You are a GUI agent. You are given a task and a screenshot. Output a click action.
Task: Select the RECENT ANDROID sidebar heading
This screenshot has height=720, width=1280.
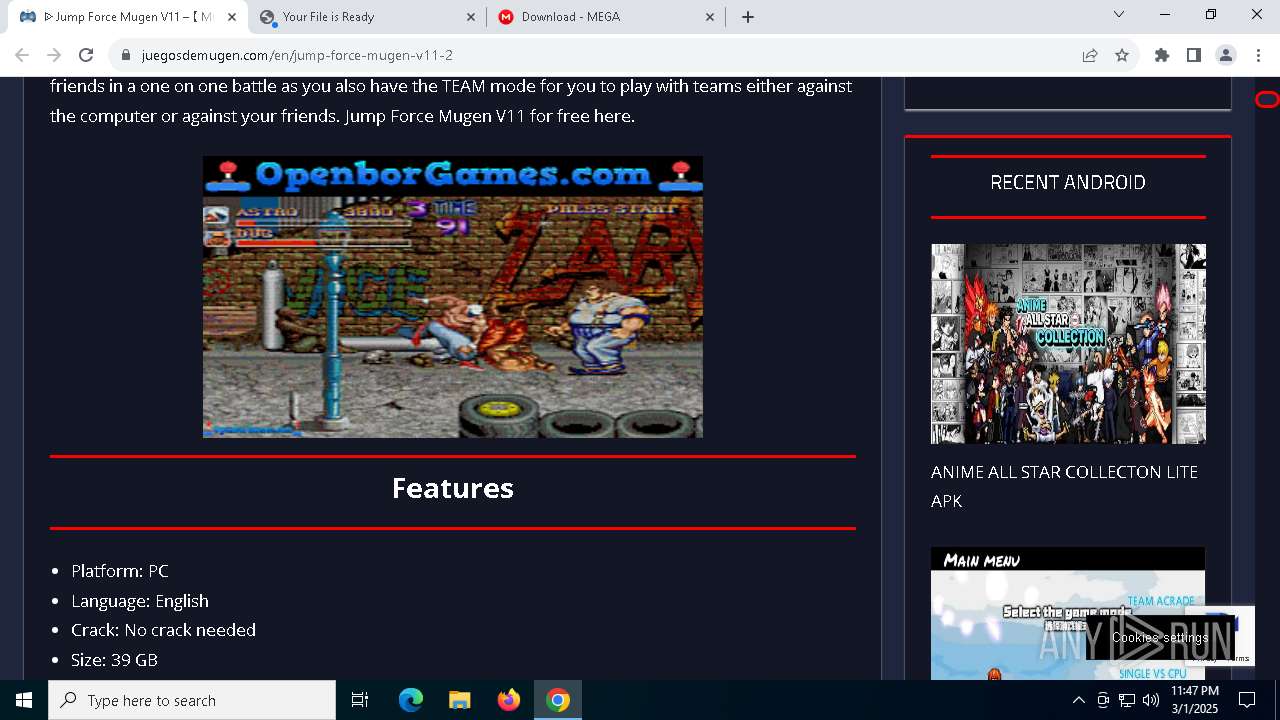(x=1068, y=182)
